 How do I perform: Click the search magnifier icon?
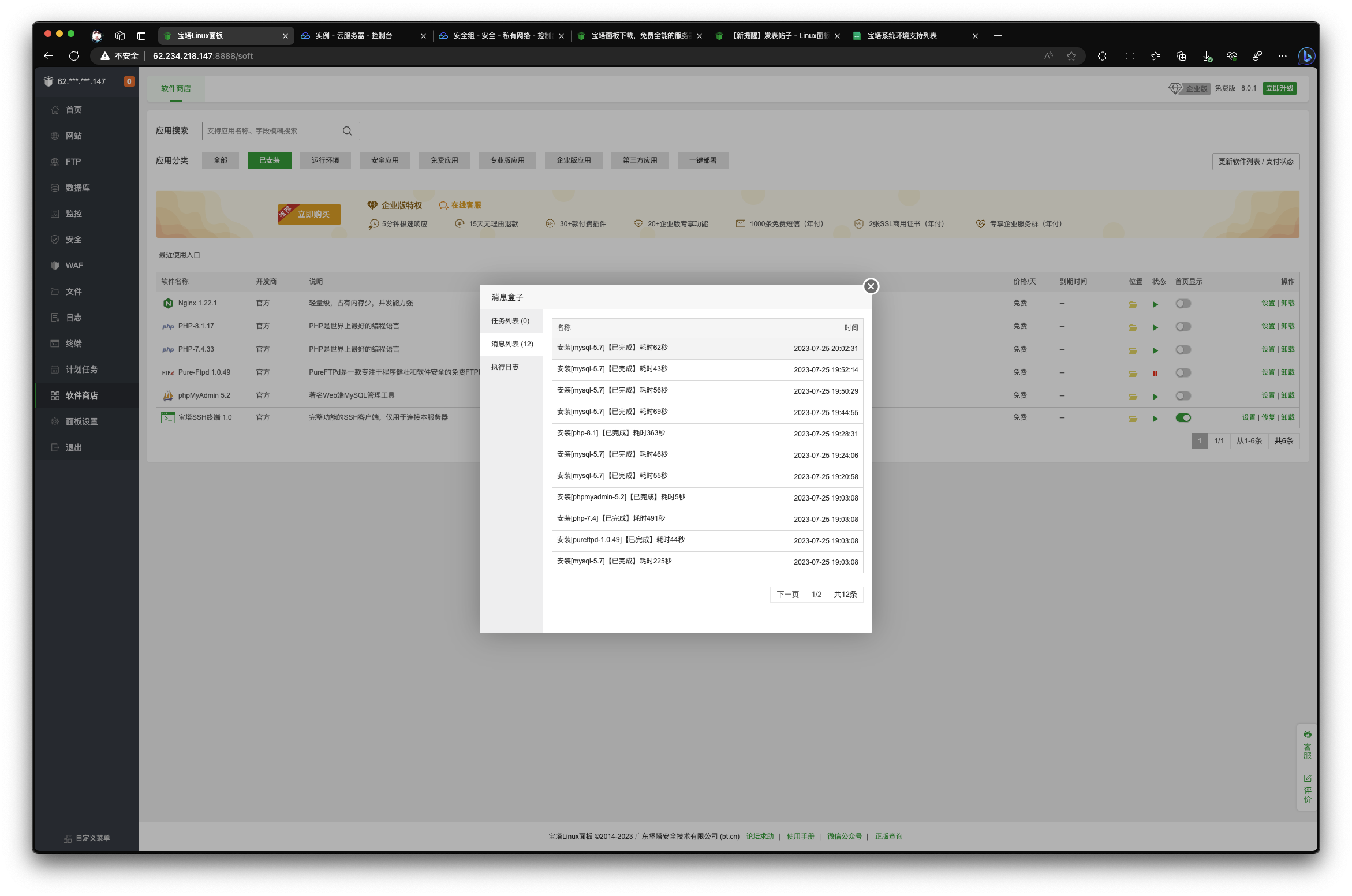348,131
